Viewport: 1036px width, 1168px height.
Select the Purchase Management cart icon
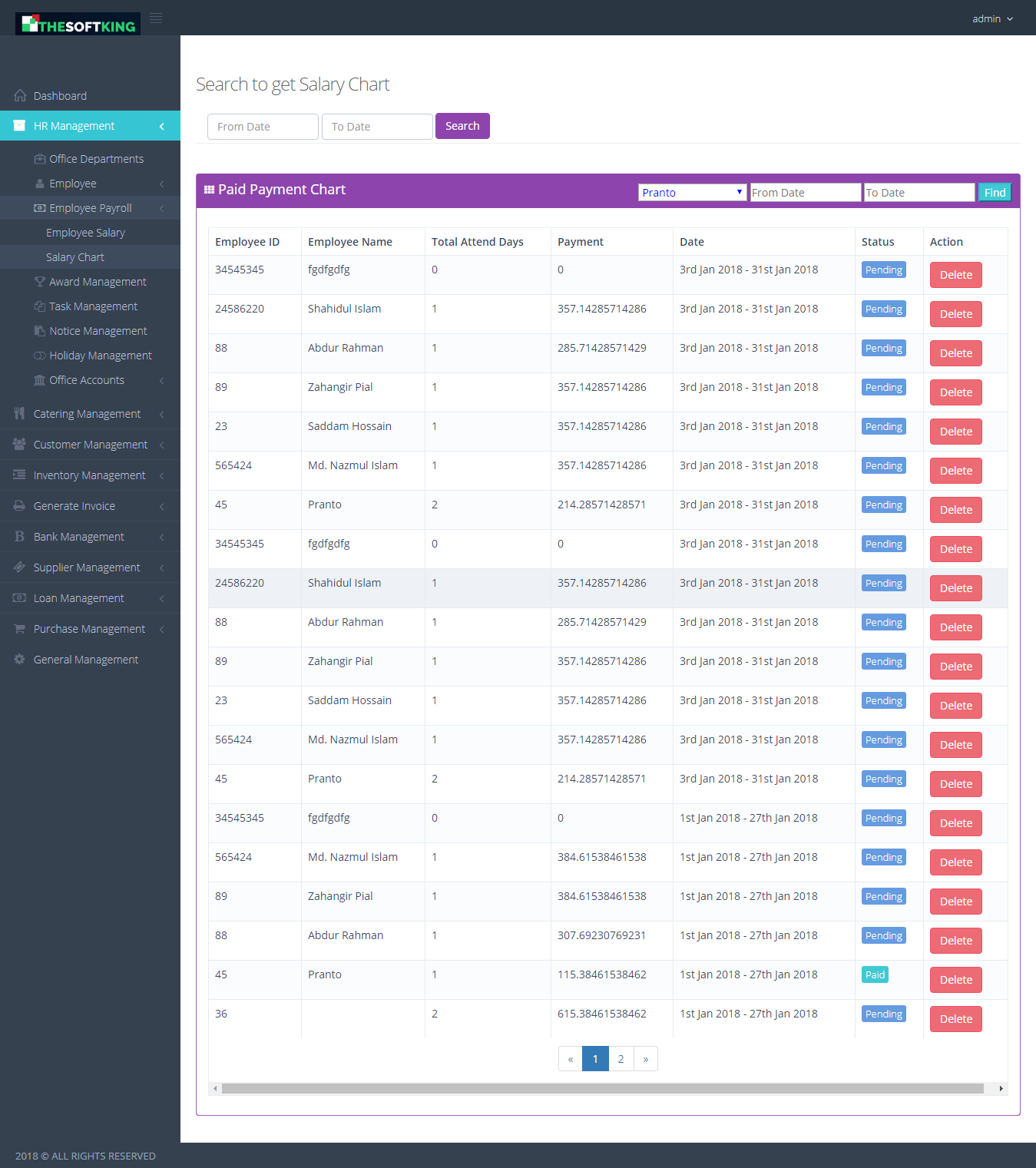coord(18,628)
